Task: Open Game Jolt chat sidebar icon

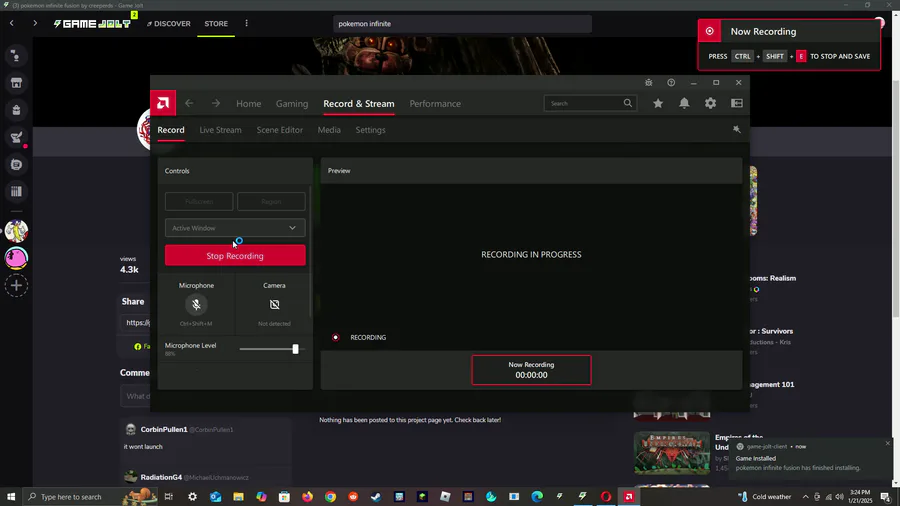Action: 16,56
